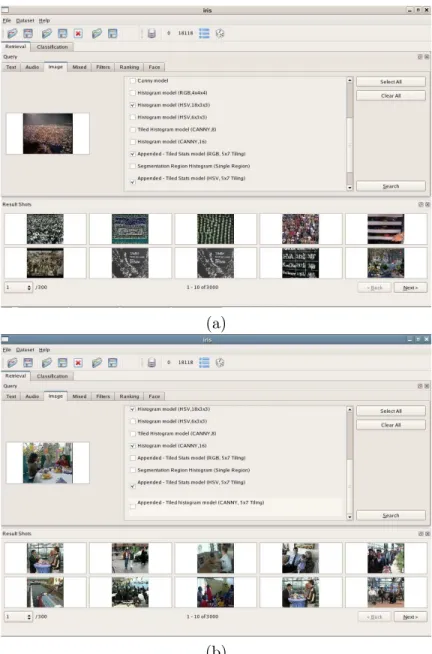
Task: Select Face query tab in bottom window
Action: point(154,396)
